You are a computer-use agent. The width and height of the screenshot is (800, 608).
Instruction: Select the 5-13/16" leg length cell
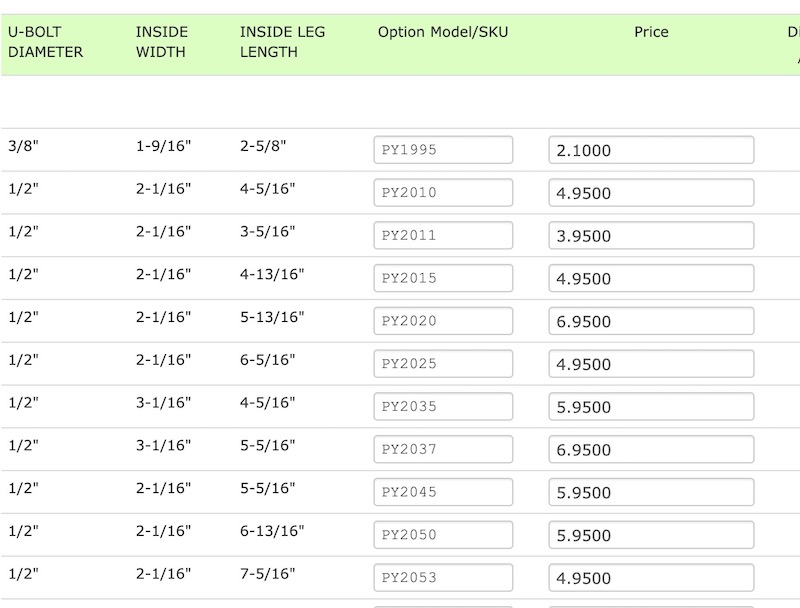tap(272, 317)
